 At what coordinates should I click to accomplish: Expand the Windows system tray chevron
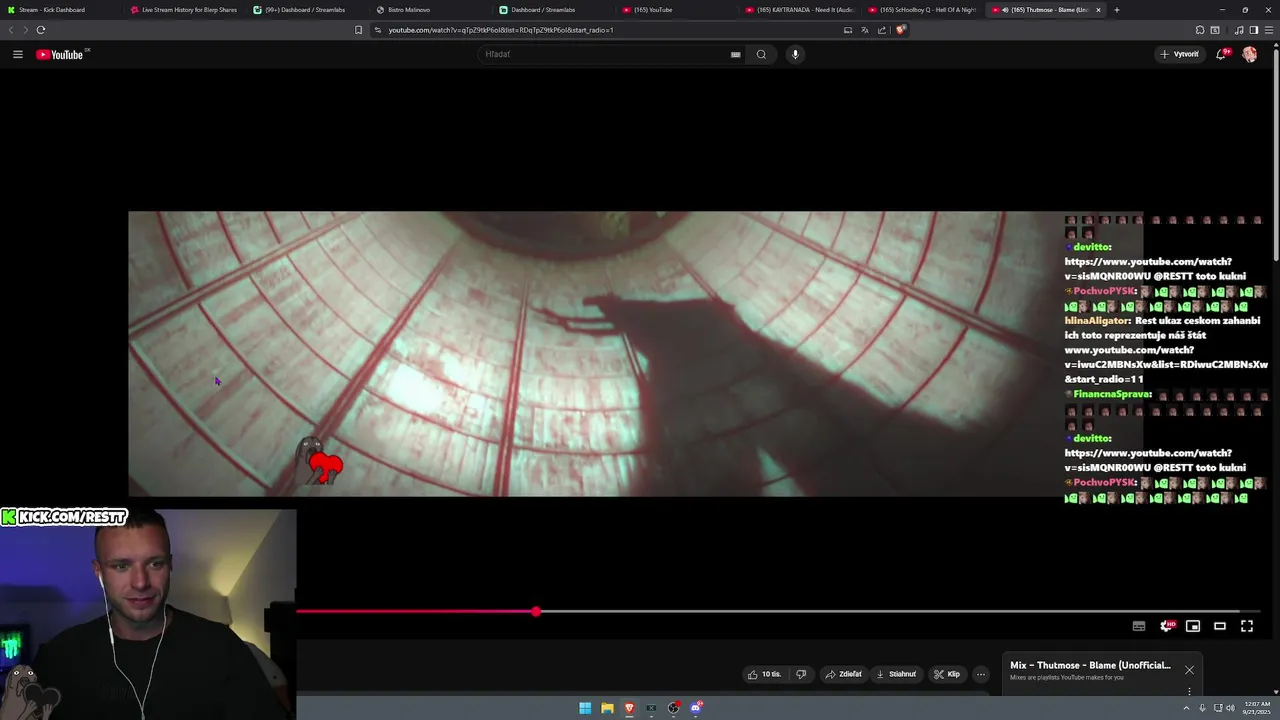click(x=1187, y=708)
